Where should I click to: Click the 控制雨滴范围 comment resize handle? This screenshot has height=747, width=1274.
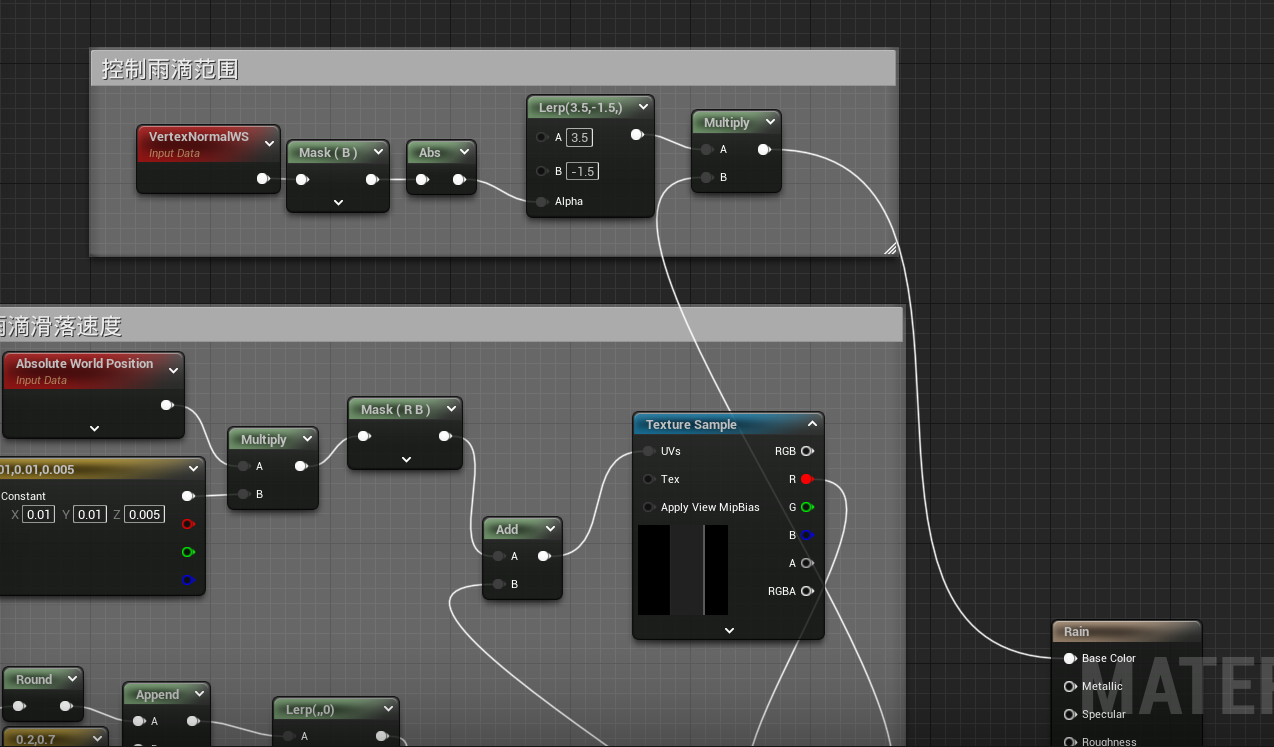[890, 249]
